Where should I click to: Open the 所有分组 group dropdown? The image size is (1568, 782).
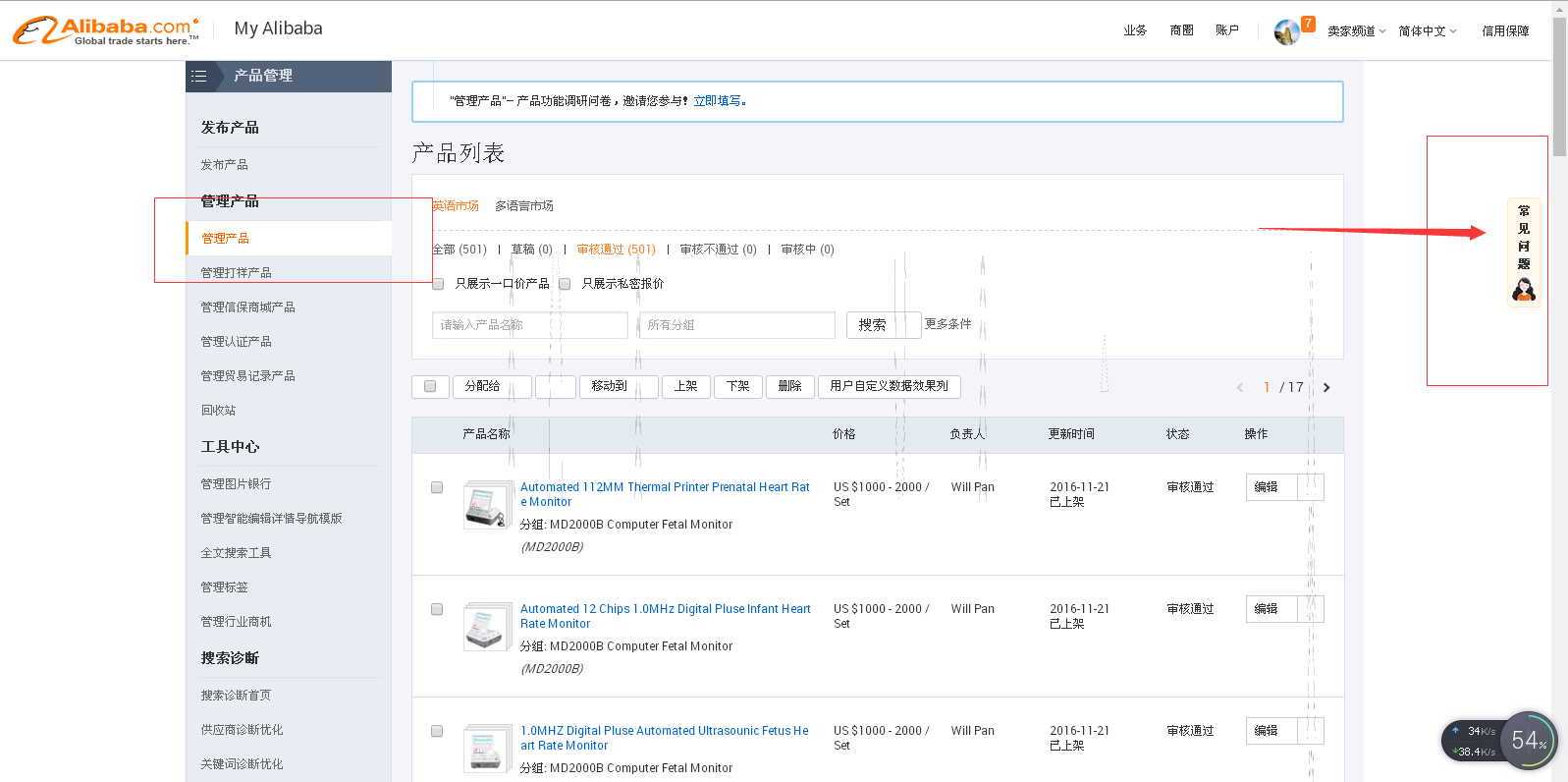[737, 325]
